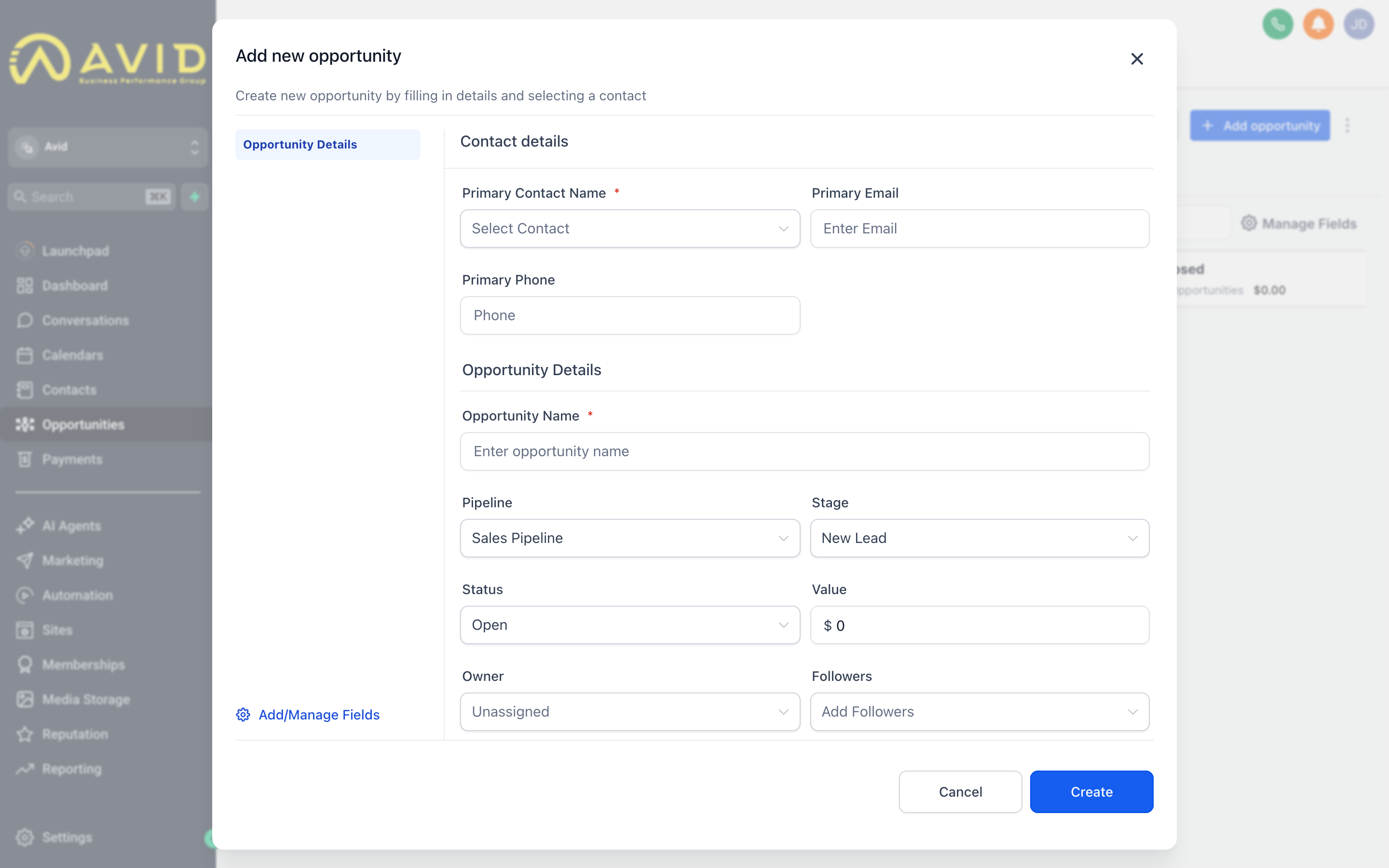This screenshot has width=1389, height=868.
Task: Click the AVID logo
Action: (x=108, y=59)
